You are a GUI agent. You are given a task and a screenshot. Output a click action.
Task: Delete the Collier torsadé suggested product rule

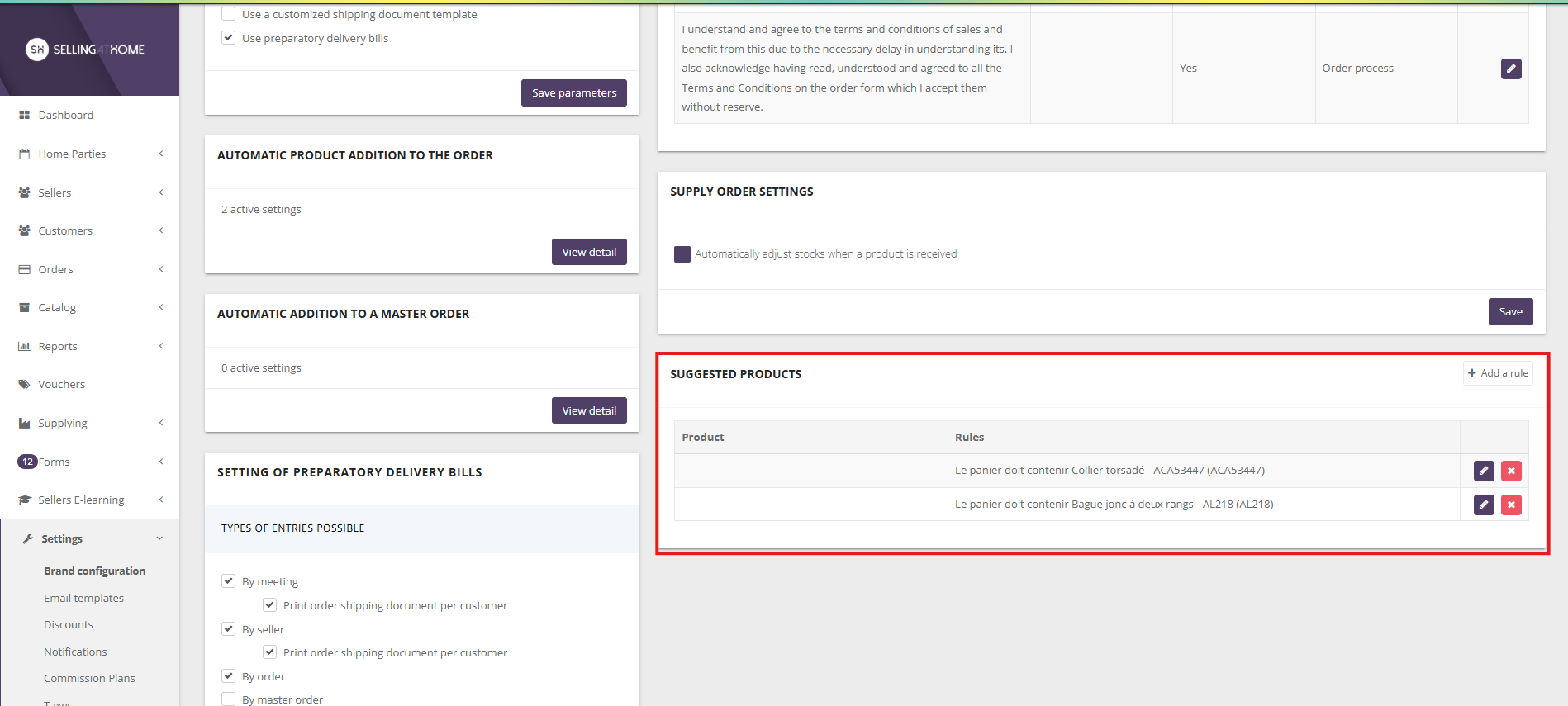tap(1510, 471)
